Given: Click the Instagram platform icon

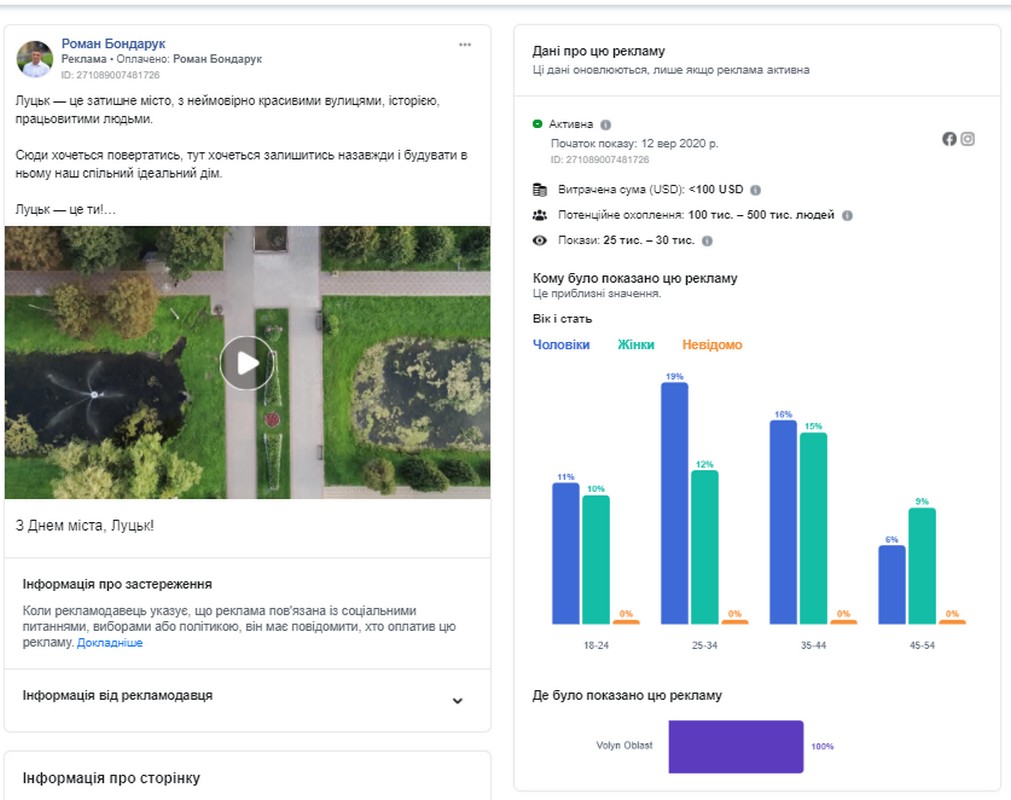Looking at the screenshot, I should 968,139.
